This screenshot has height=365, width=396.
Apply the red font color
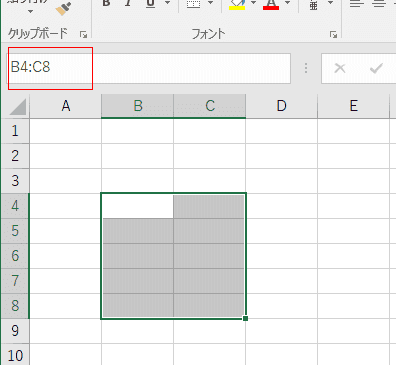pyautogui.click(x=271, y=4)
